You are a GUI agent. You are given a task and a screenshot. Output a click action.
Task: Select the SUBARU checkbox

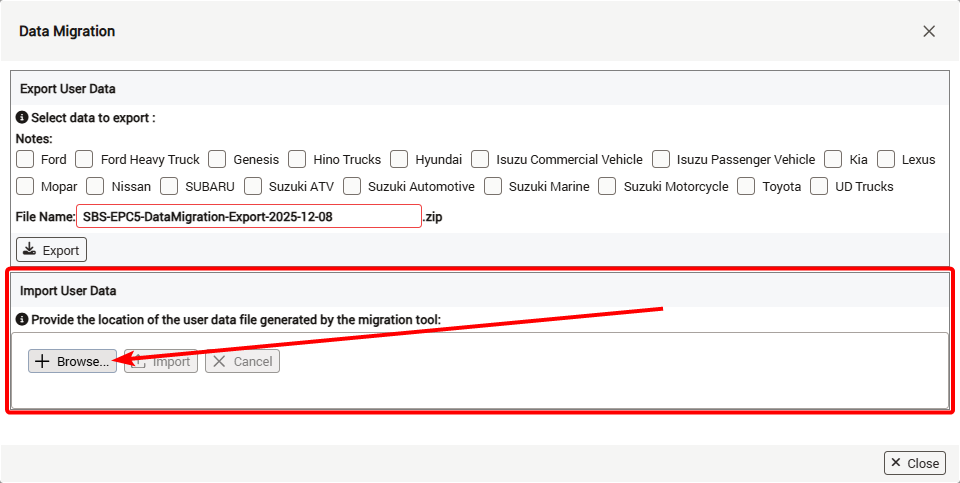point(169,186)
